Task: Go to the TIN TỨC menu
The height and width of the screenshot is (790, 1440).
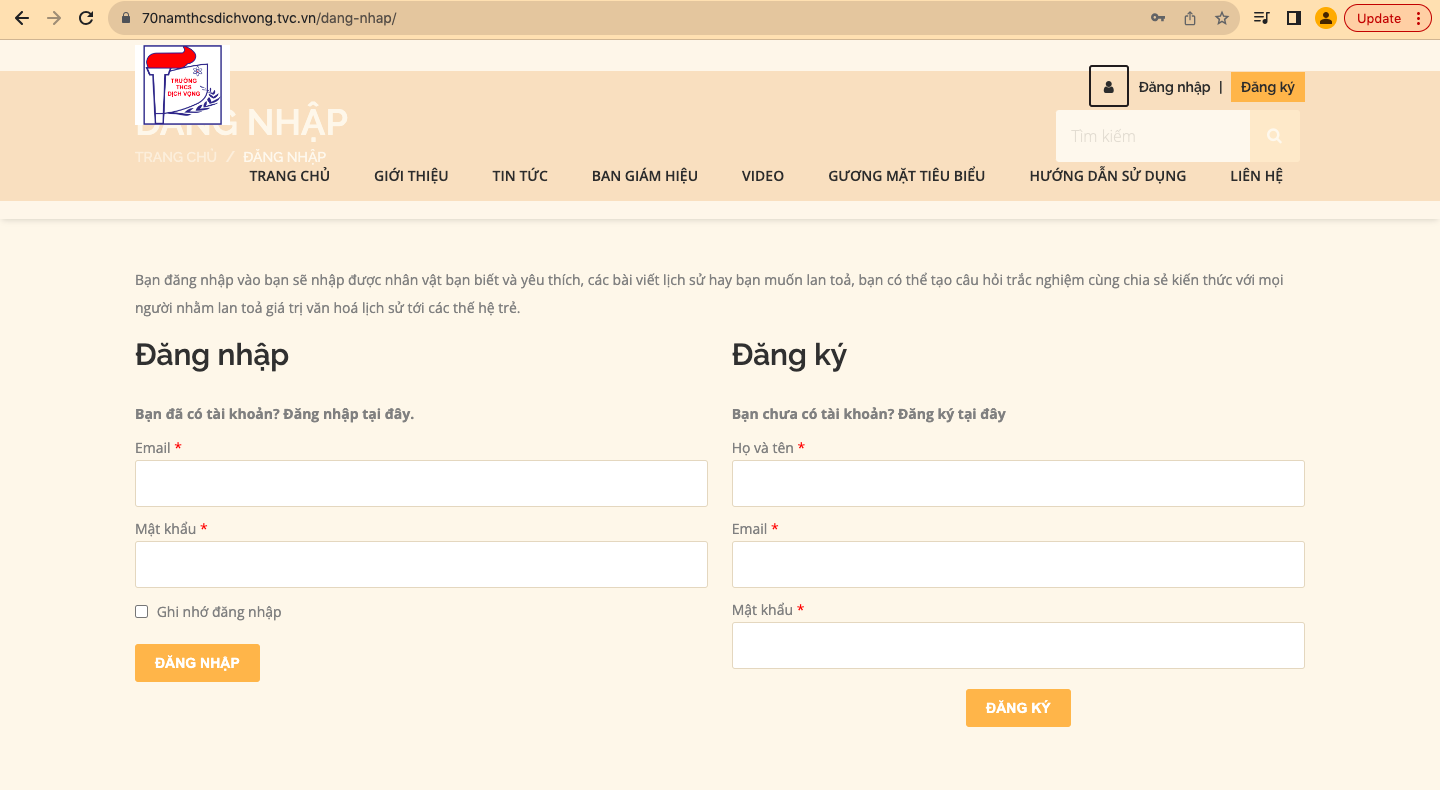Action: click(x=520, y=176)
